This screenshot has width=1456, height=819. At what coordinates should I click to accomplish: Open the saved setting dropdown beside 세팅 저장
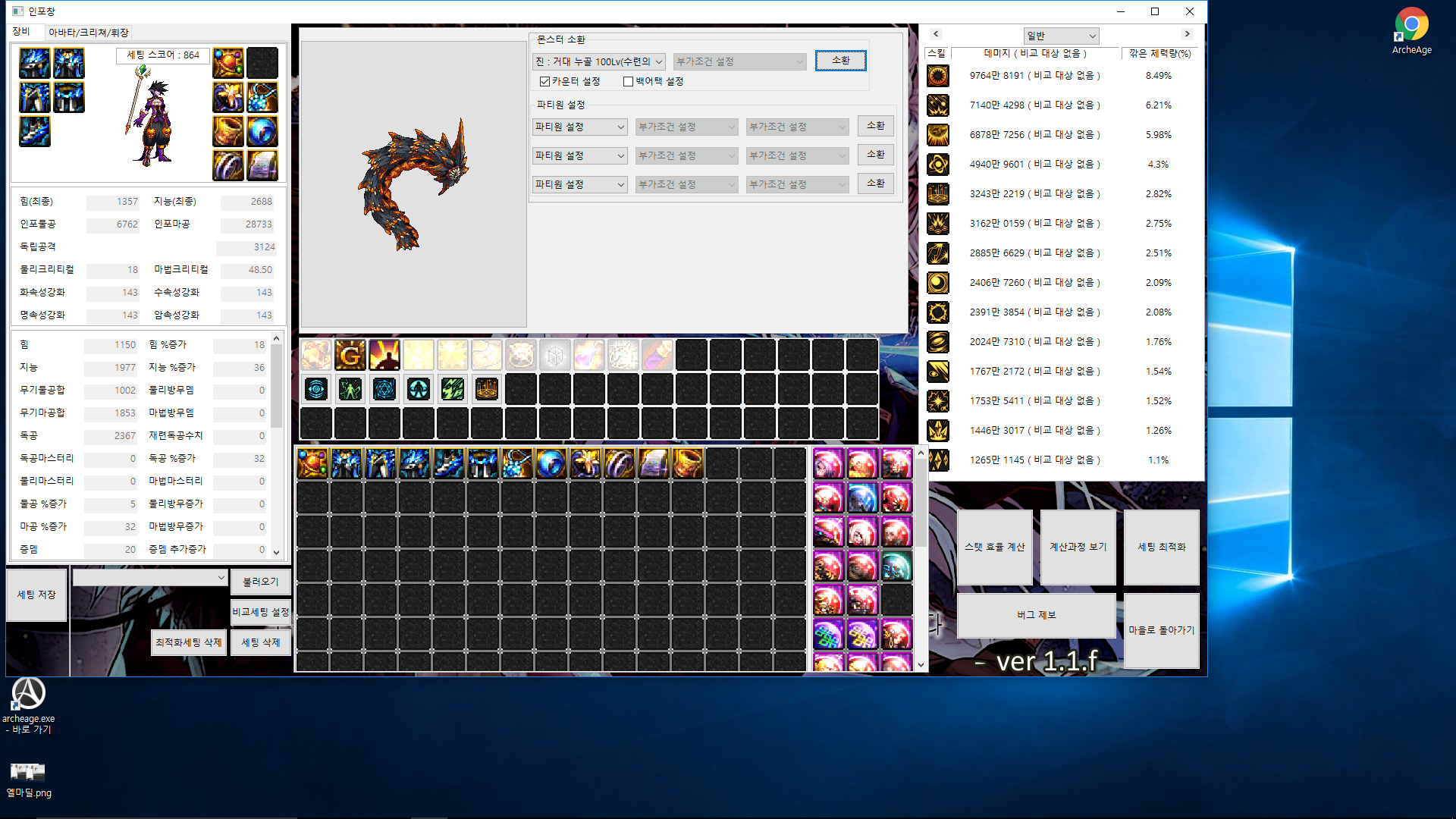click(x=150, y=578)
